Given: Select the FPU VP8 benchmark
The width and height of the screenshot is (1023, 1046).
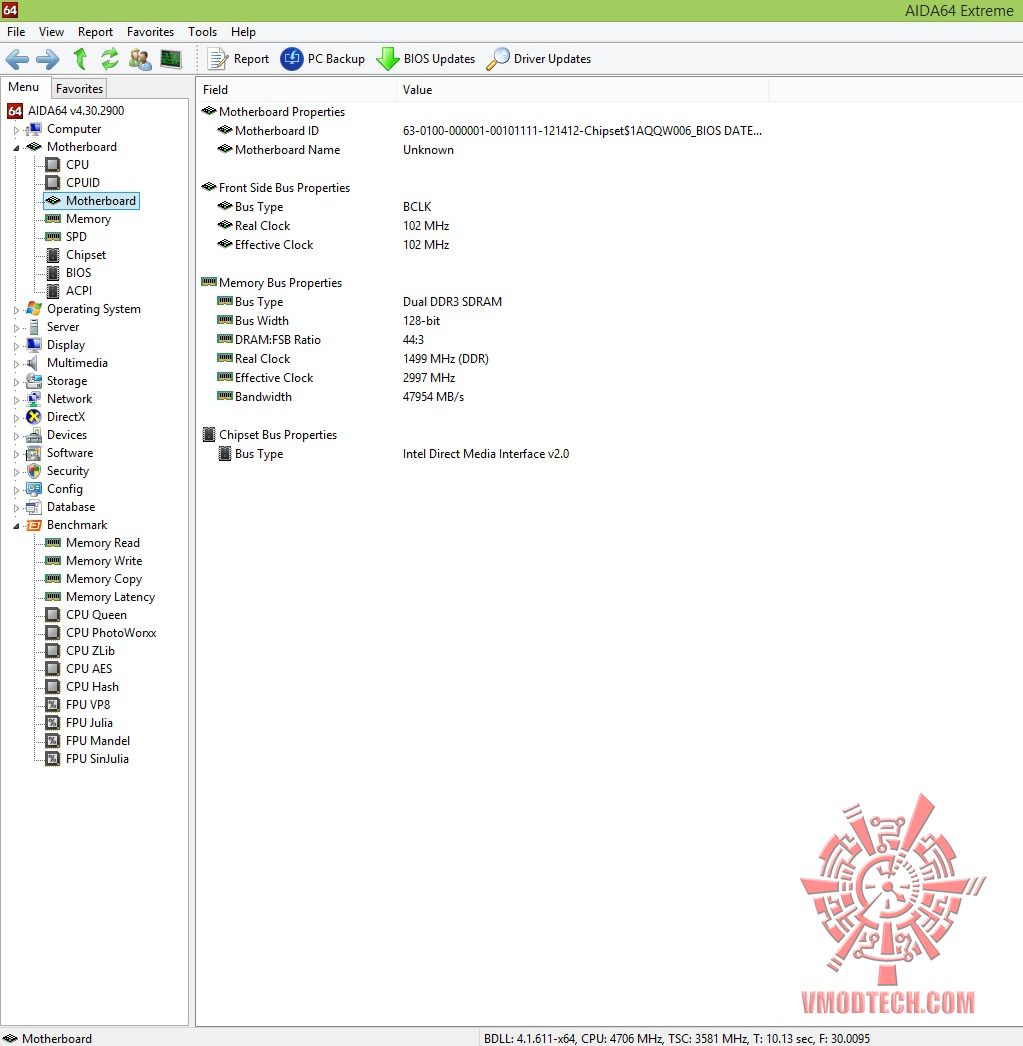Looking at the screenshot, I should point(88,704).
